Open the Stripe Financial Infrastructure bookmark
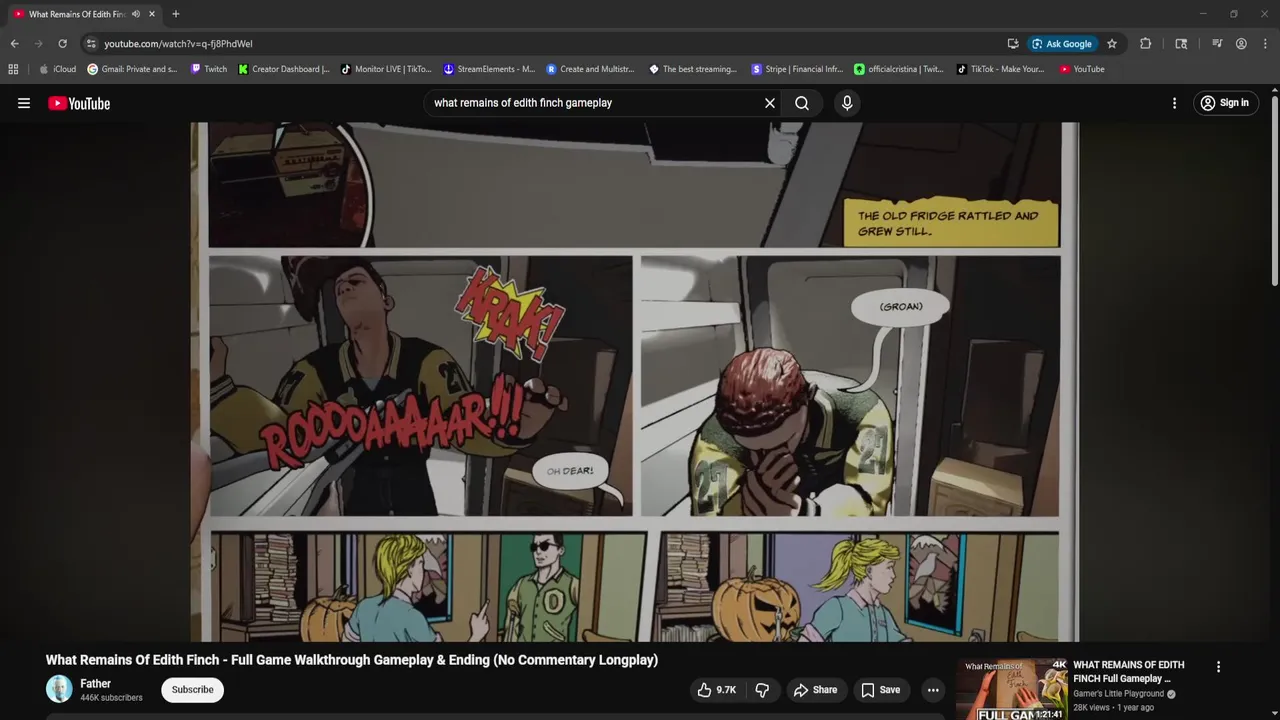This screenshot has width=1280, height=720. 797,69
